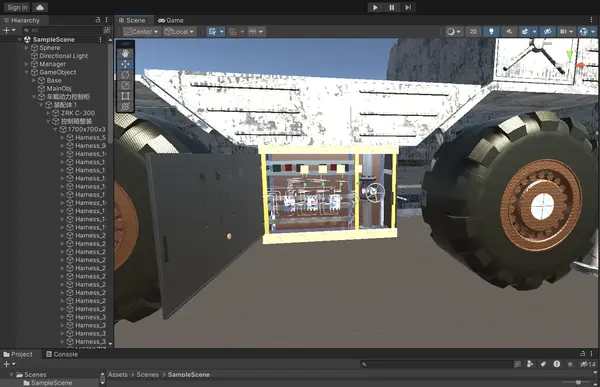Screen dimensions: 600x387
Task: Select the Rect tool
Action: pos(125,96)
